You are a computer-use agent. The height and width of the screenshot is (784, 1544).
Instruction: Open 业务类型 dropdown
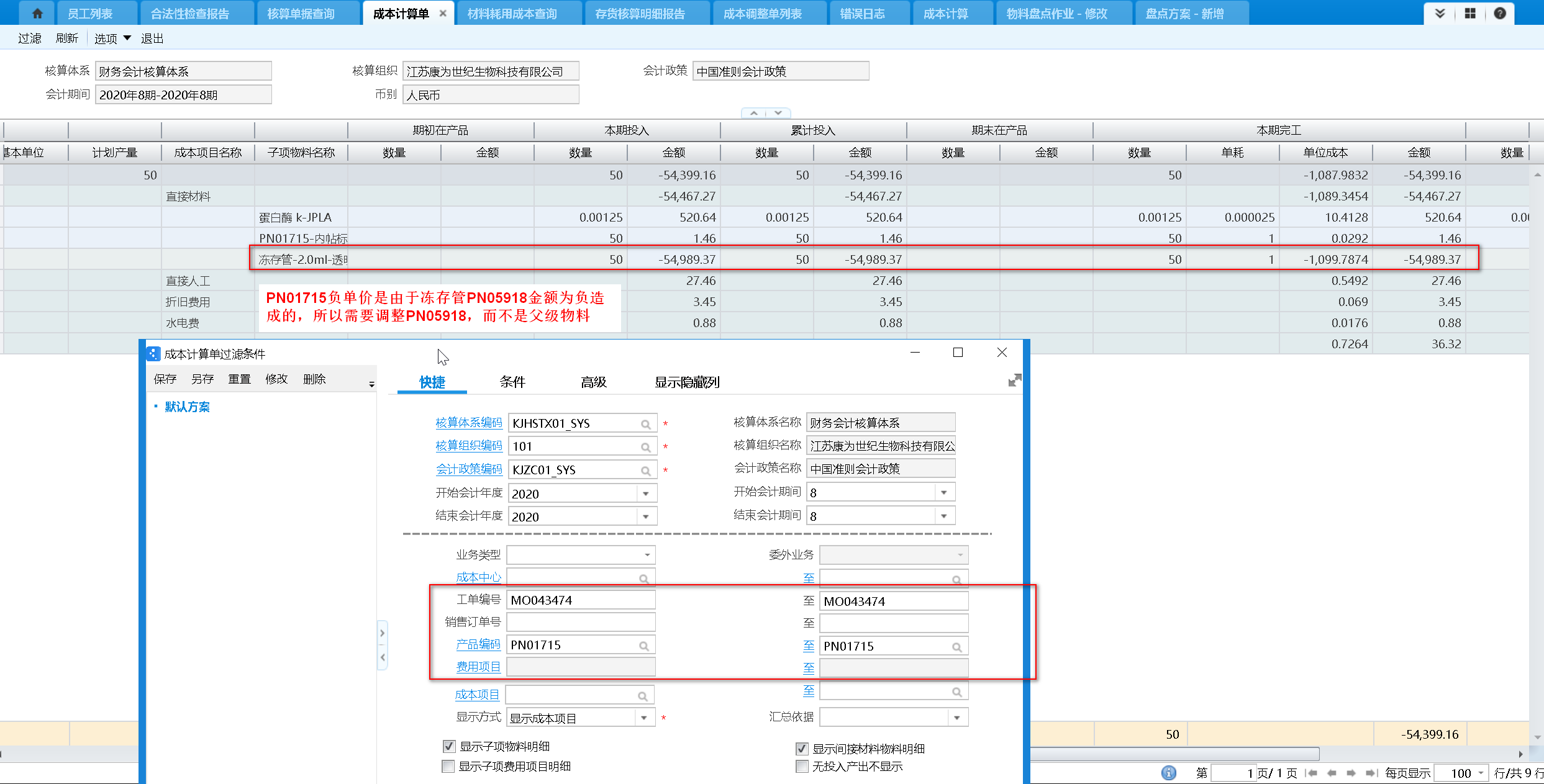click(x=647, y=555)
